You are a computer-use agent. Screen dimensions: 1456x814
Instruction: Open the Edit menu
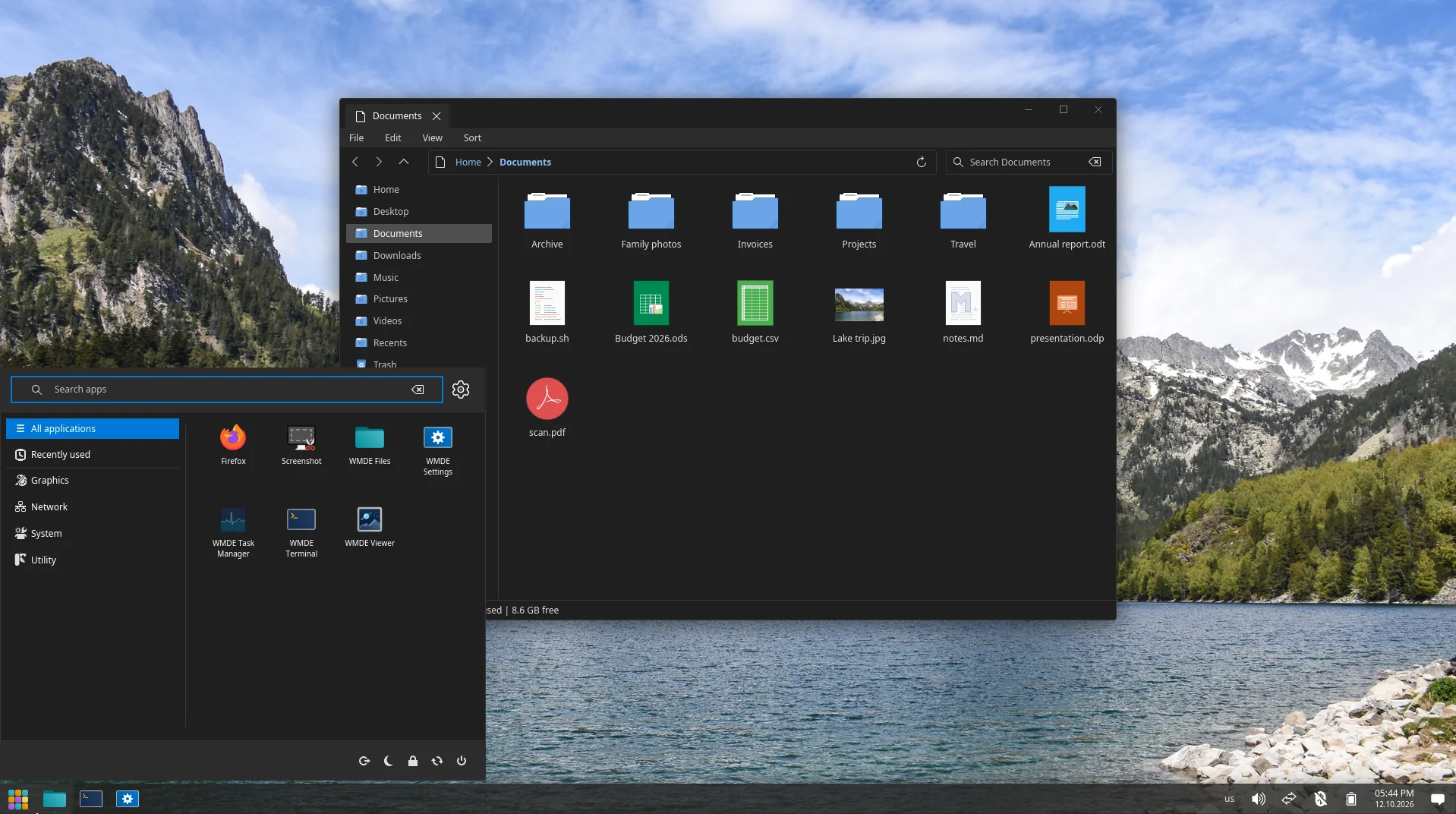[x=392, y=137]
